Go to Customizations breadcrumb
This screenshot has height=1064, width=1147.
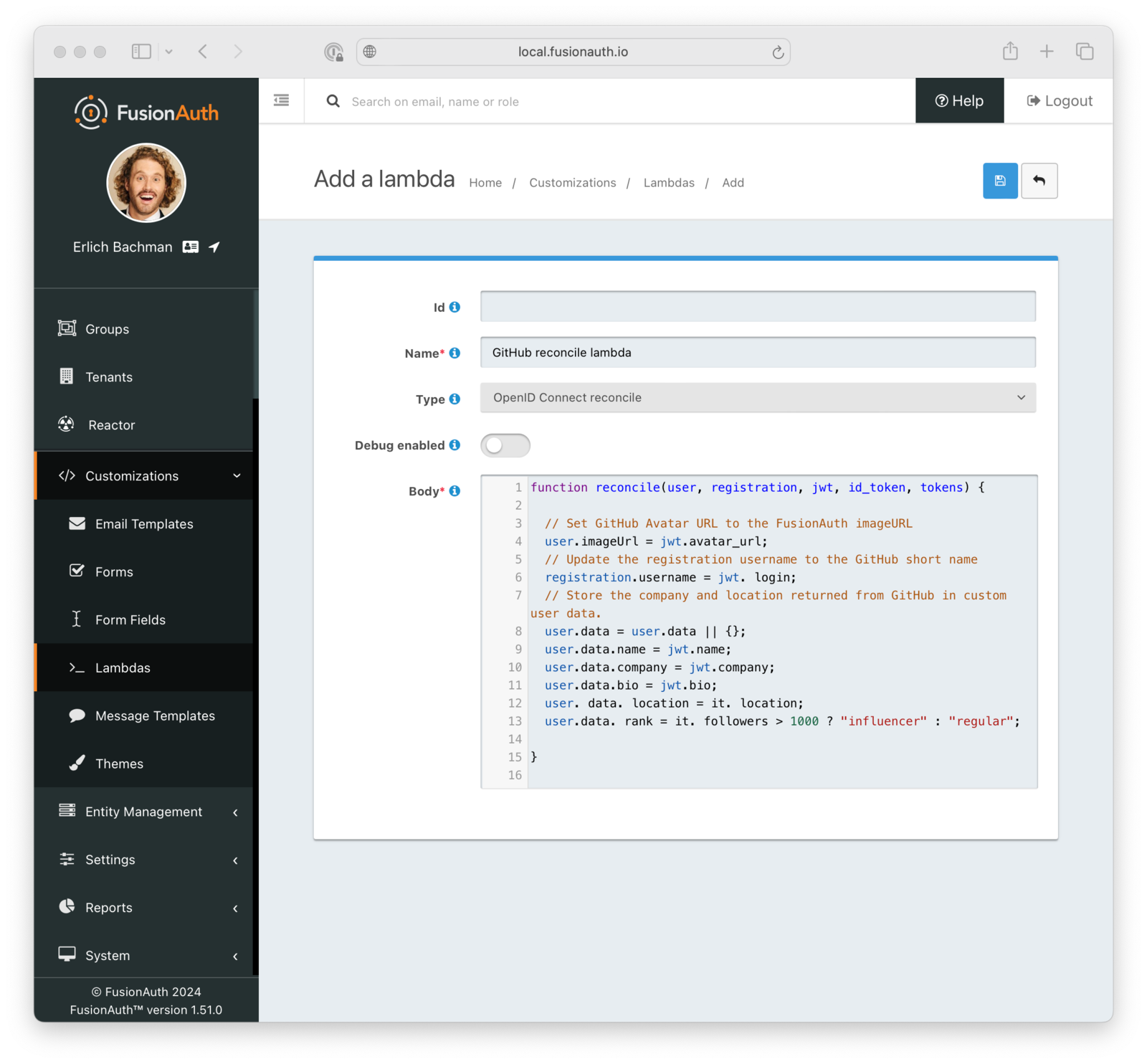coord(572,183)
